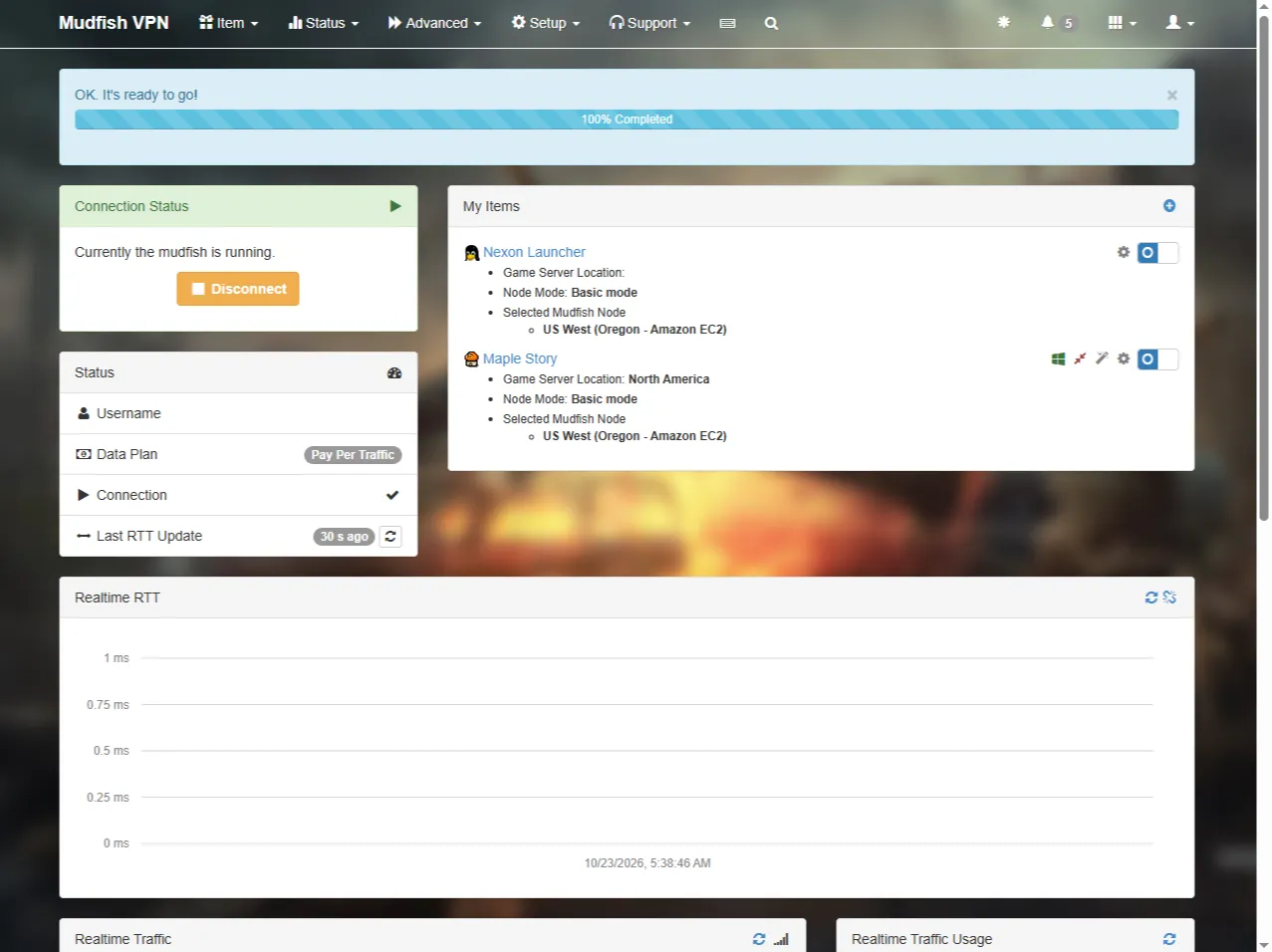1272x952 pixels.
Task: Click the Pay Per Traffic badge
Action: (x=353, y=455)
